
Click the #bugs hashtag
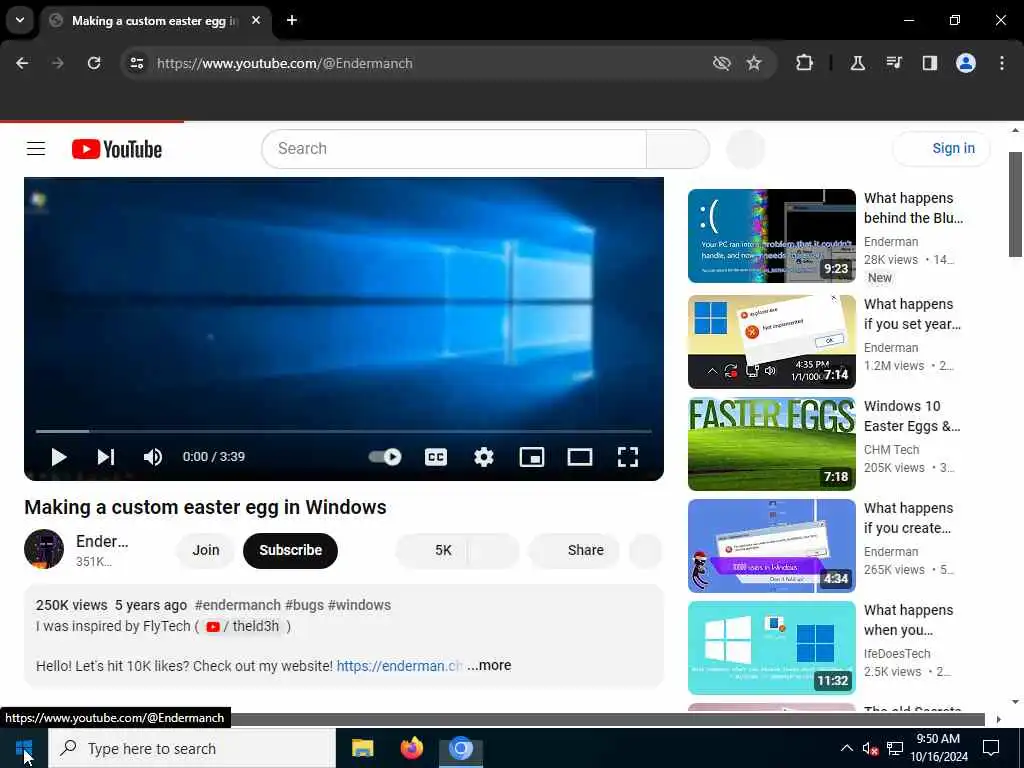click(x=304, y=605)
